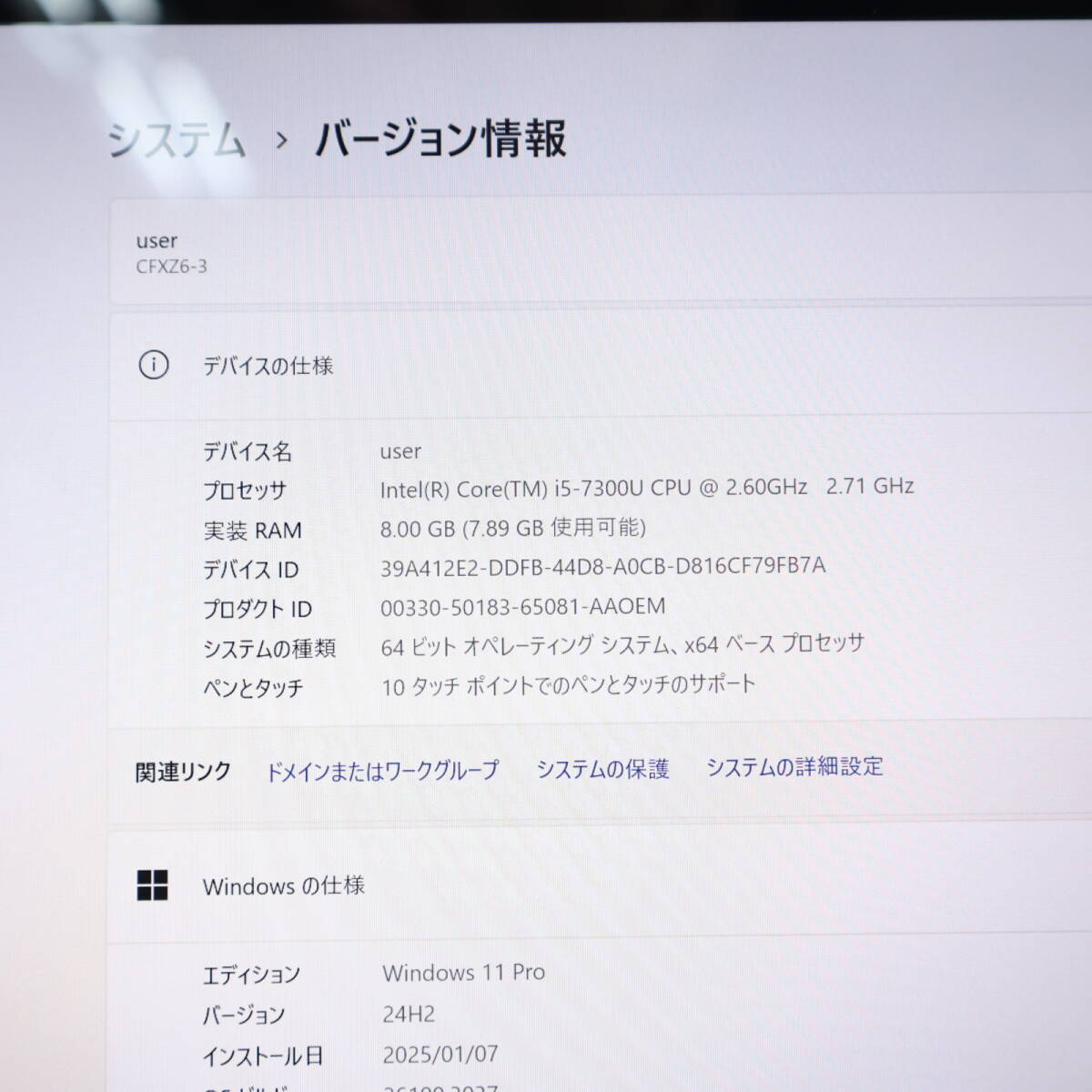Click the デバイス ID label
1092x1092 pixels.
click(x=250, y=570)
